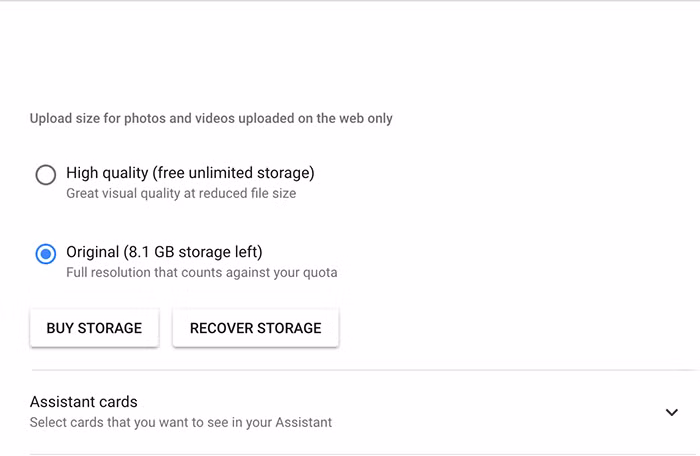Expand Assistant cards with the chevron arrow
This screenshot has width=700, height=456.
pyautogui.click(x=671, y=412)
